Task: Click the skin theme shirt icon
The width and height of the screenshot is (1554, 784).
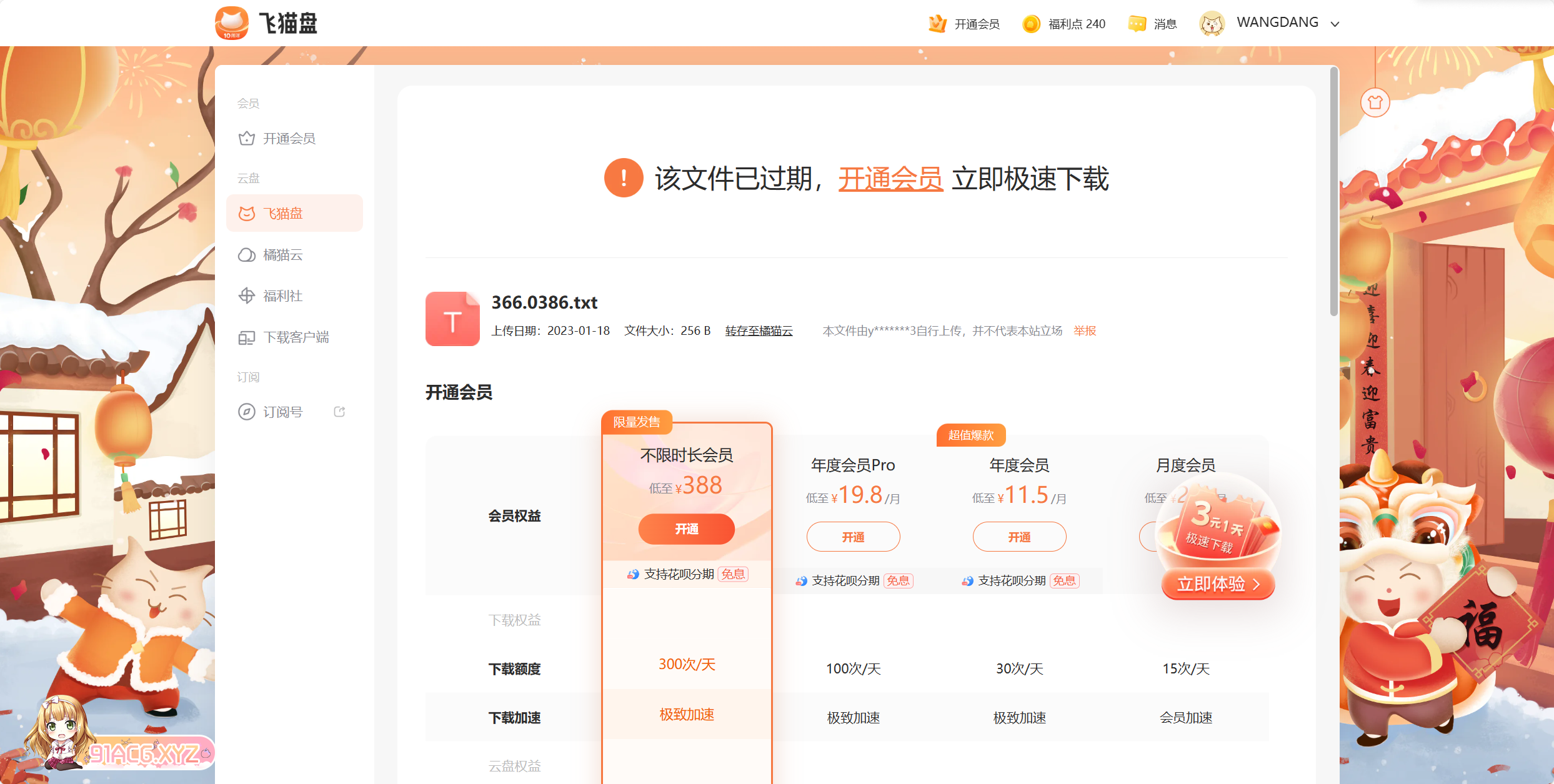Action: pyautogui.click(x=1375, y=102)
